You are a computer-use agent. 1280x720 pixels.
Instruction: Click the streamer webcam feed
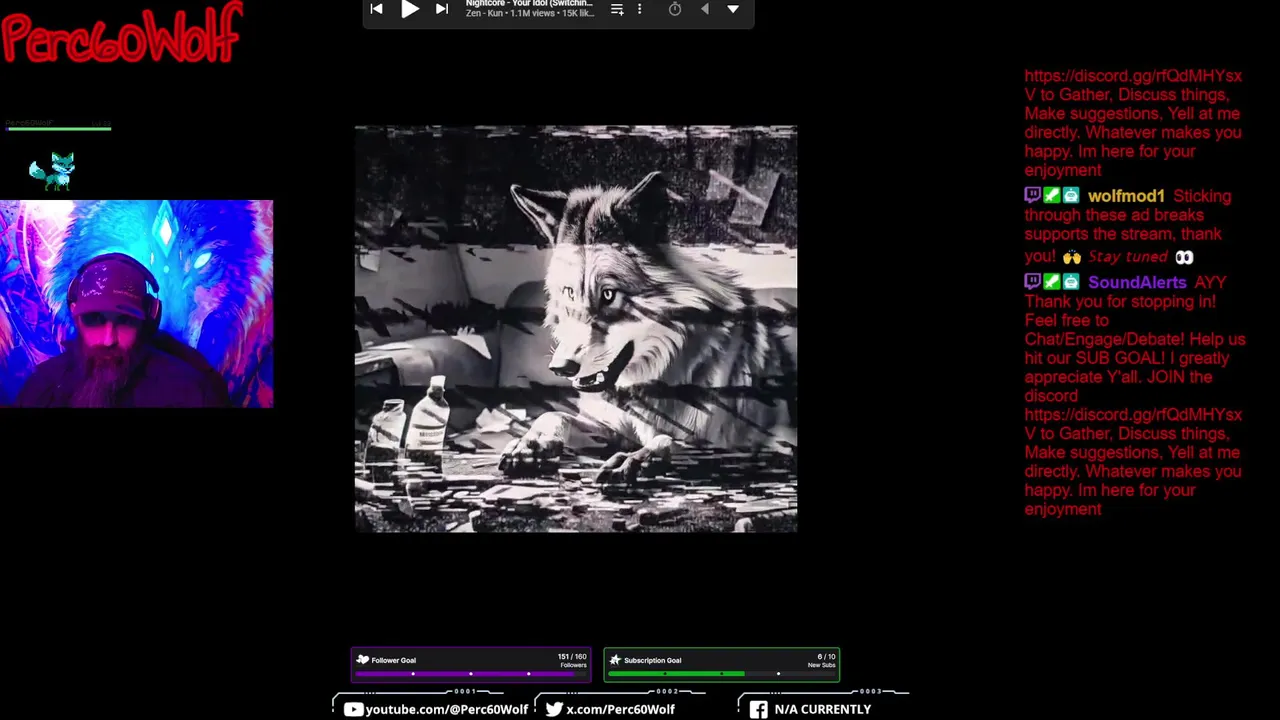[136, 304]
